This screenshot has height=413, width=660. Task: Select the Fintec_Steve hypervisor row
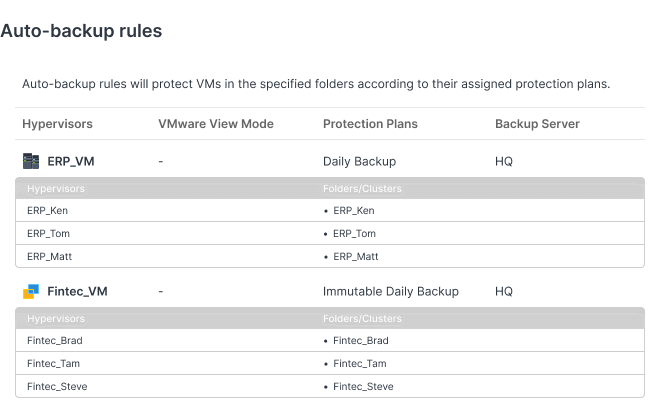[55, 386]
